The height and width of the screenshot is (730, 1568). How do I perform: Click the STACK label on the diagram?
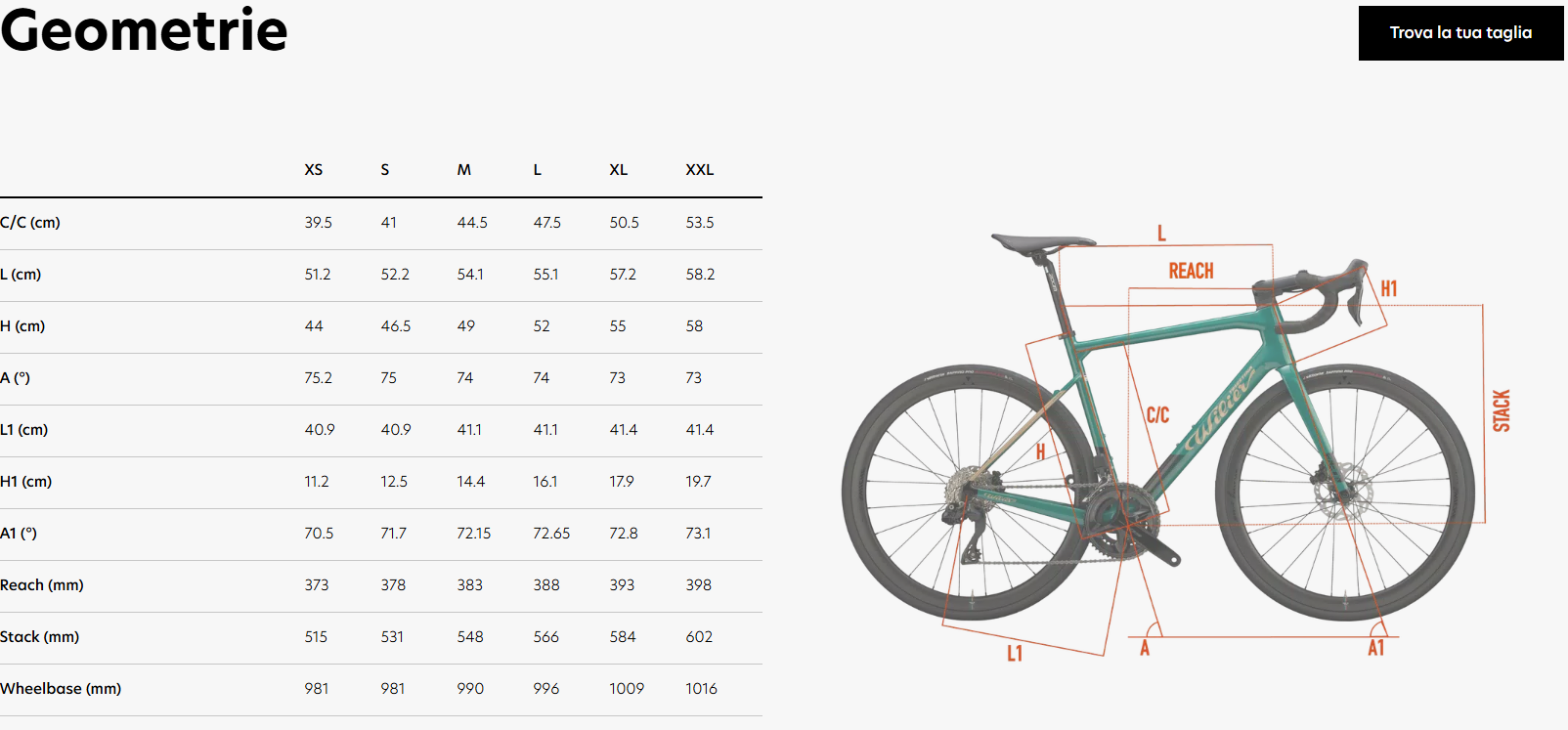coord(1502,410)
